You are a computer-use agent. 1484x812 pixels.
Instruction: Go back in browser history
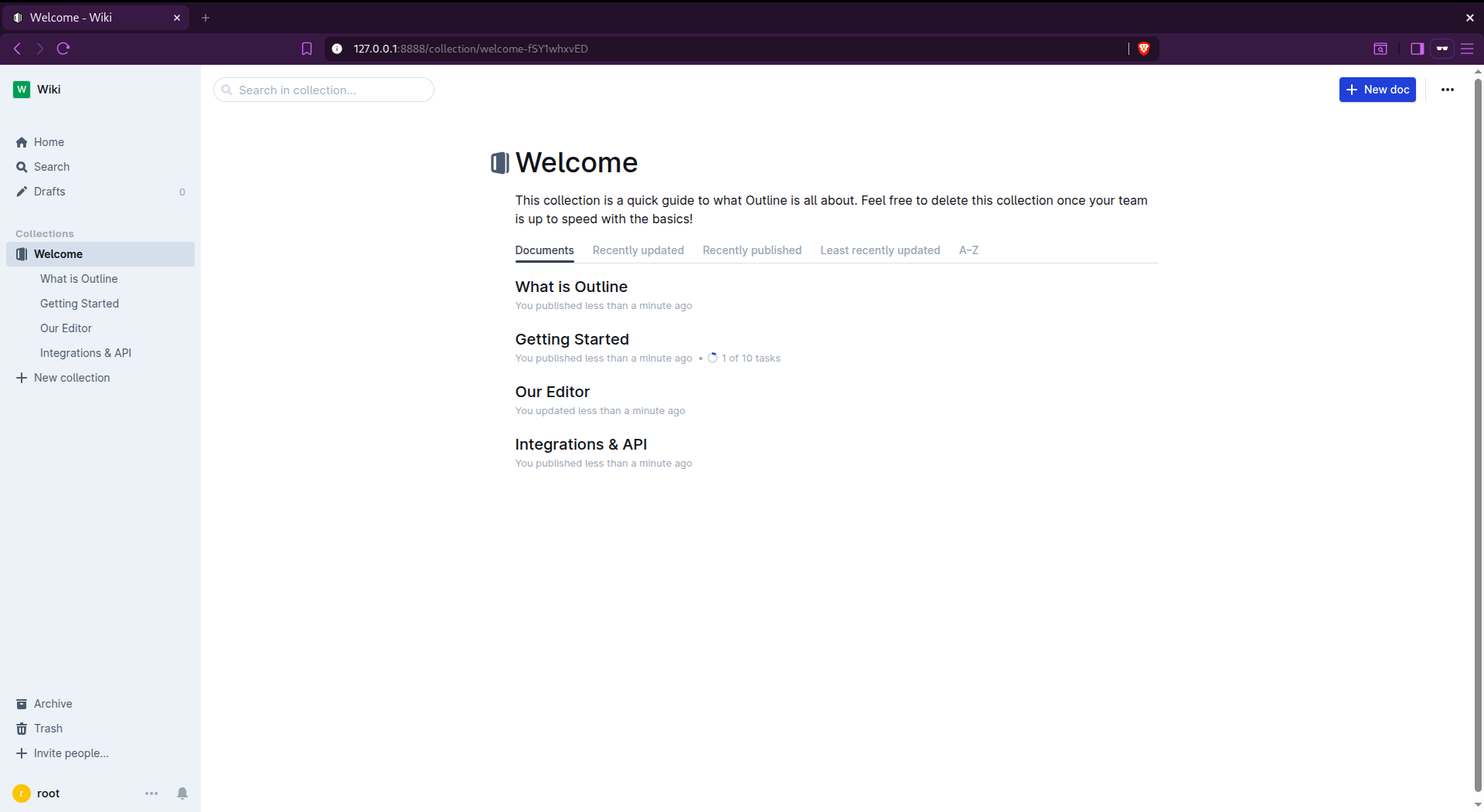pos(17,49)
